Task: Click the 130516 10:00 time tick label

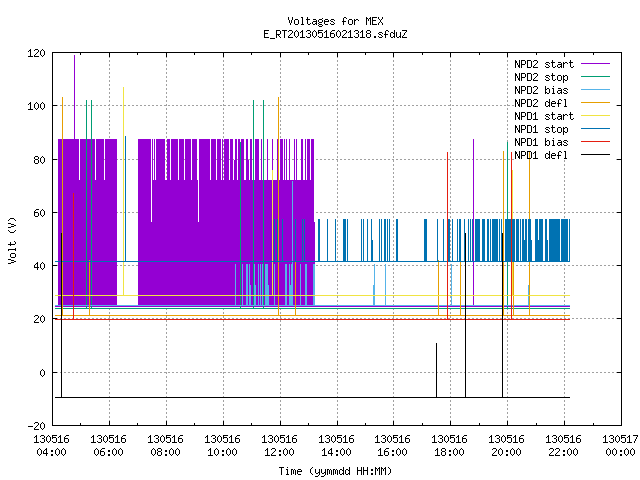Action: (222, 446)
